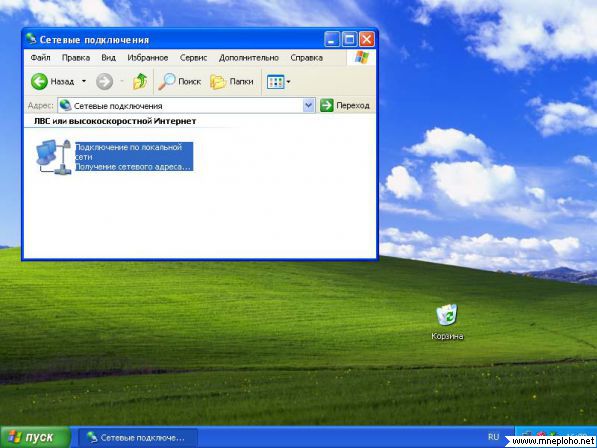Open Поиск search tool

tap(179, 81)
